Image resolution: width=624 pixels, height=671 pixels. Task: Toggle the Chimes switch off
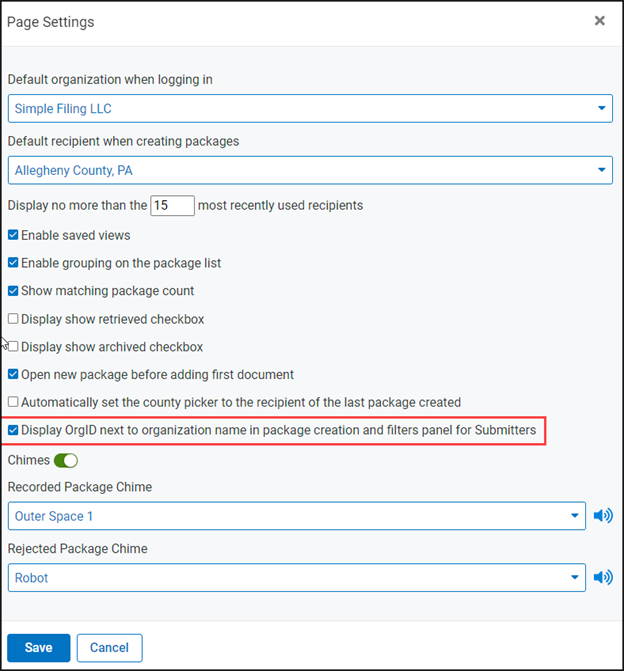pyautogui.click(x=68, y=460)
